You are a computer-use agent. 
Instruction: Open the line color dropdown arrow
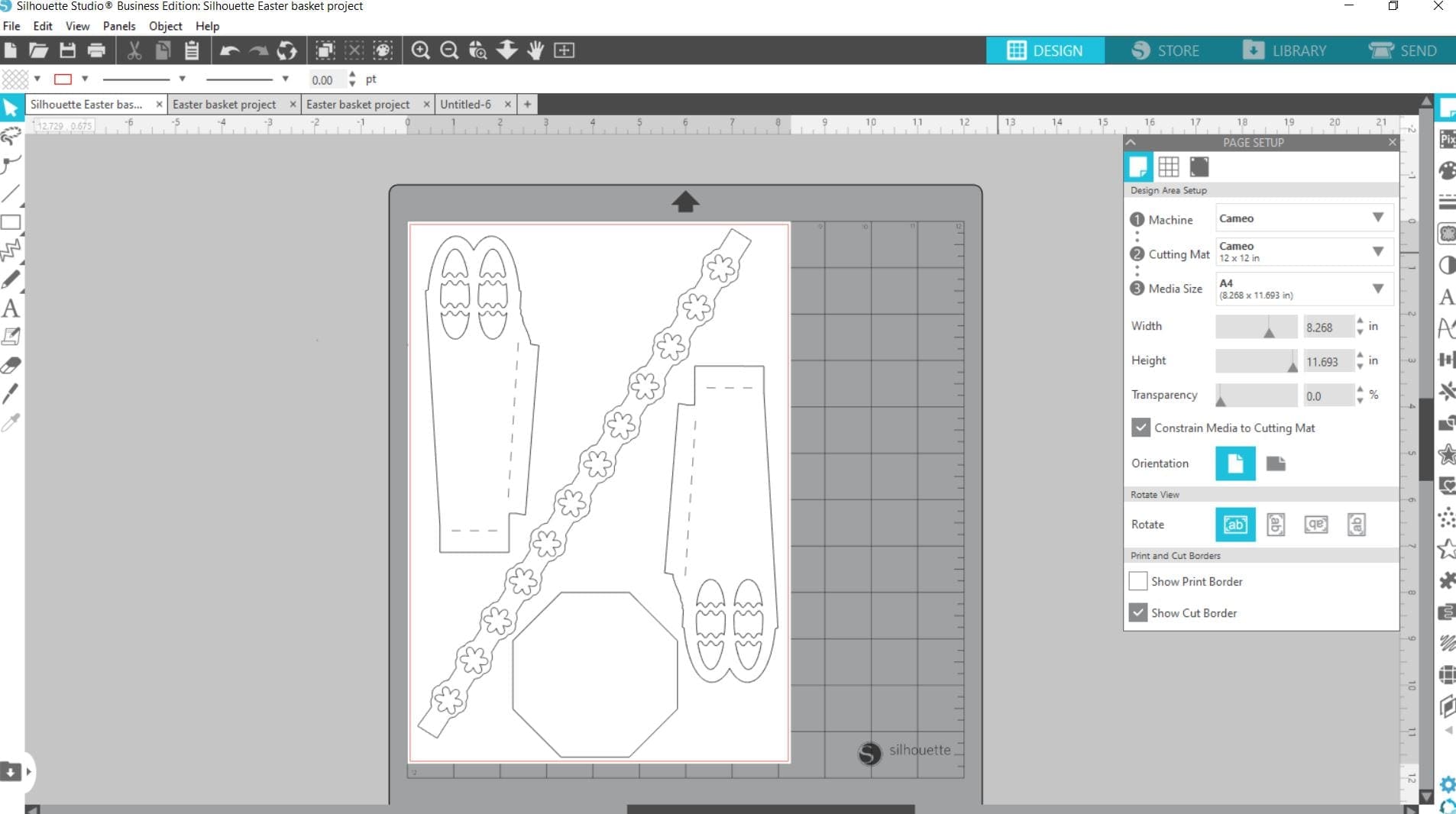tap(85, 79)
